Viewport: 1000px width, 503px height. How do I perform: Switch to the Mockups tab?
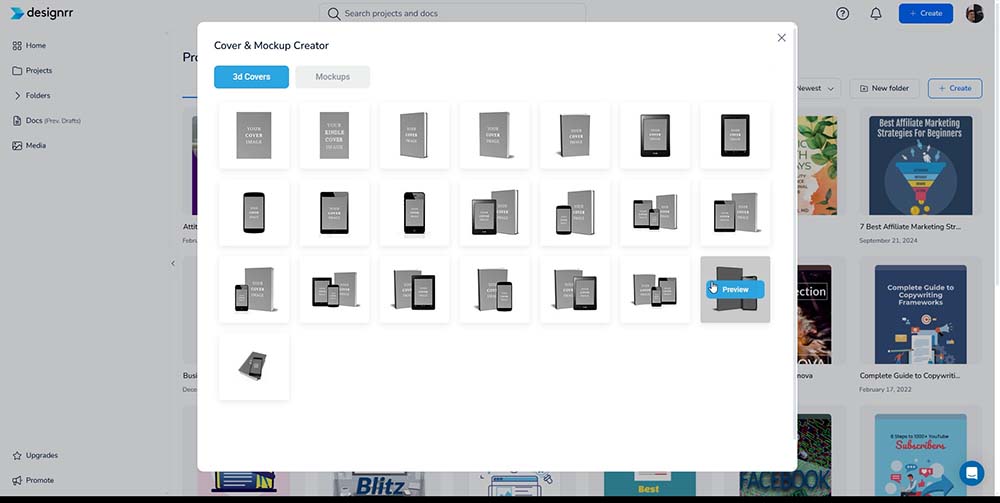332,77
